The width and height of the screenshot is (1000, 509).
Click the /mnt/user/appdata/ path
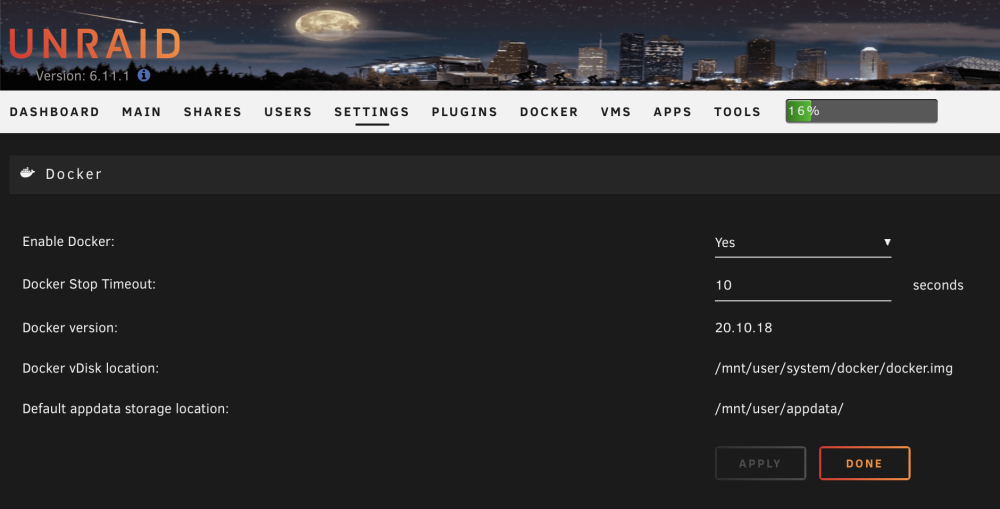coord(779,409)
